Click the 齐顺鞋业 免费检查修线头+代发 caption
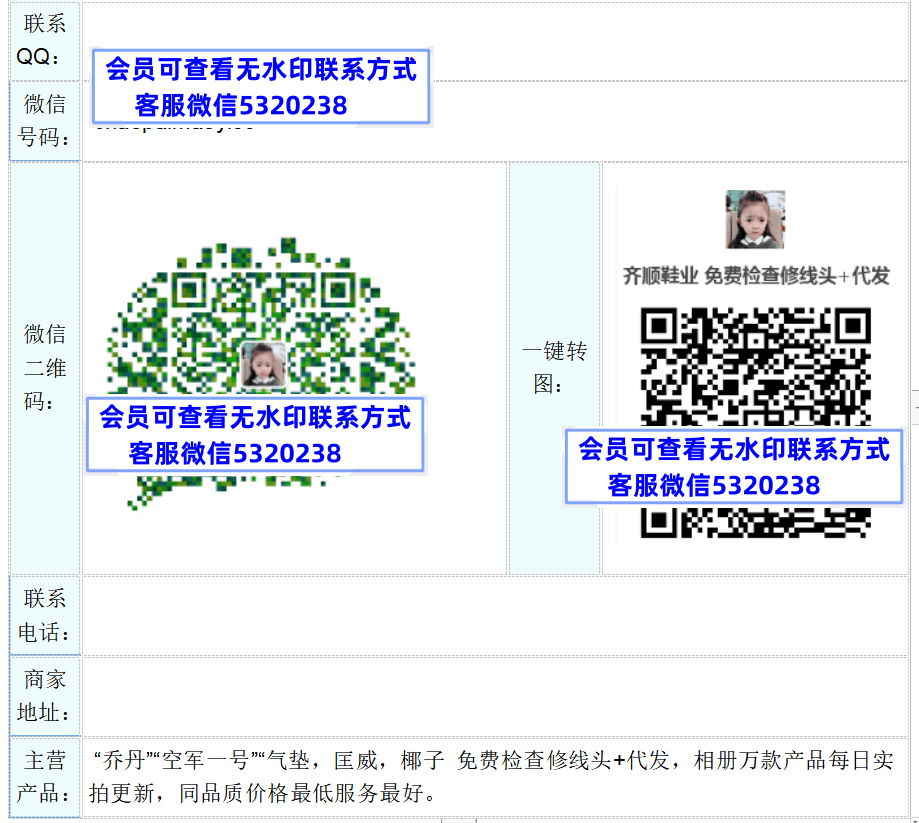The height and width of the screenshot is (823, 919). (x=756, y=276)
